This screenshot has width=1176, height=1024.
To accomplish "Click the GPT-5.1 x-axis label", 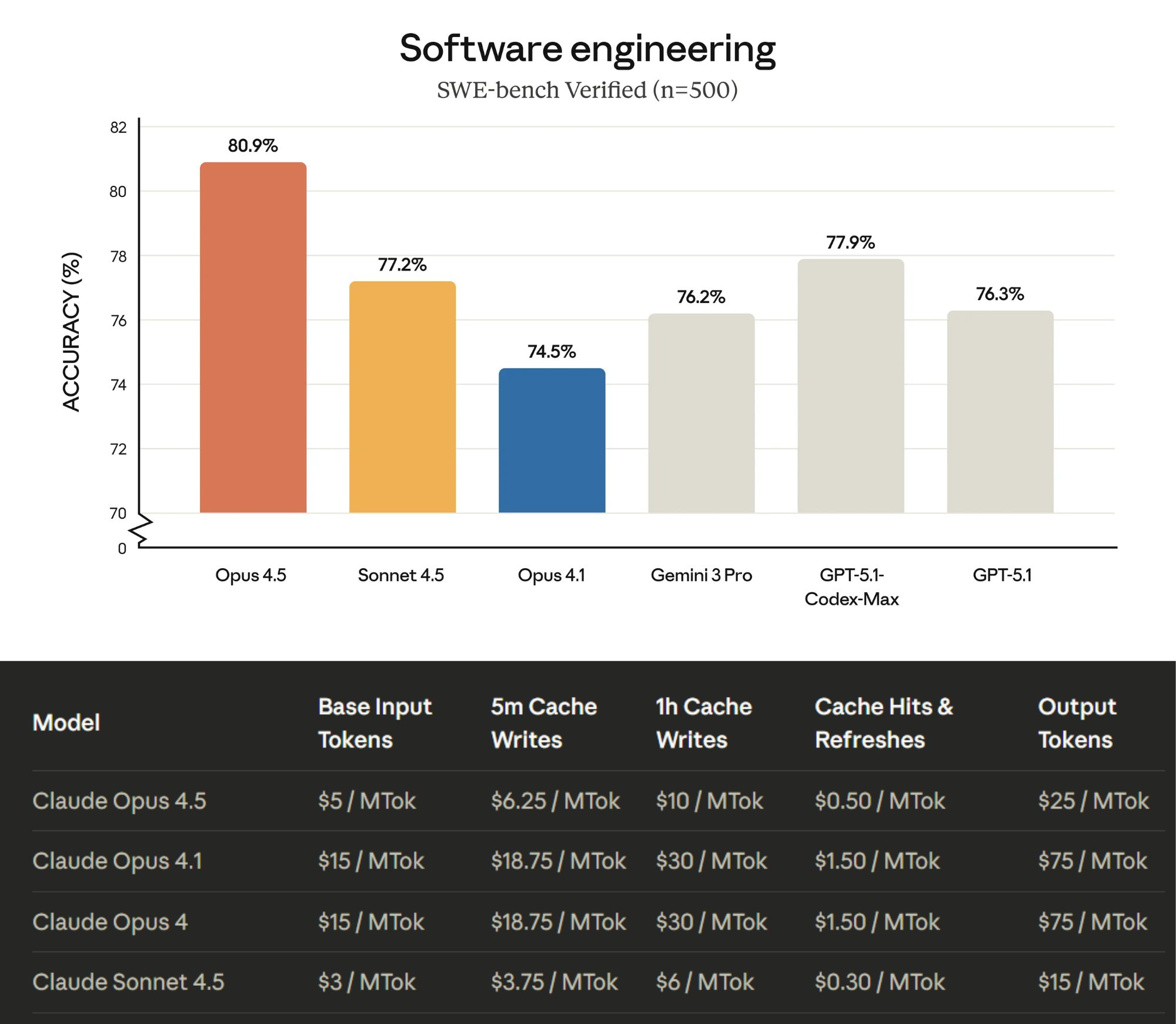I will pyautogui.click(x=1002, y=575).
